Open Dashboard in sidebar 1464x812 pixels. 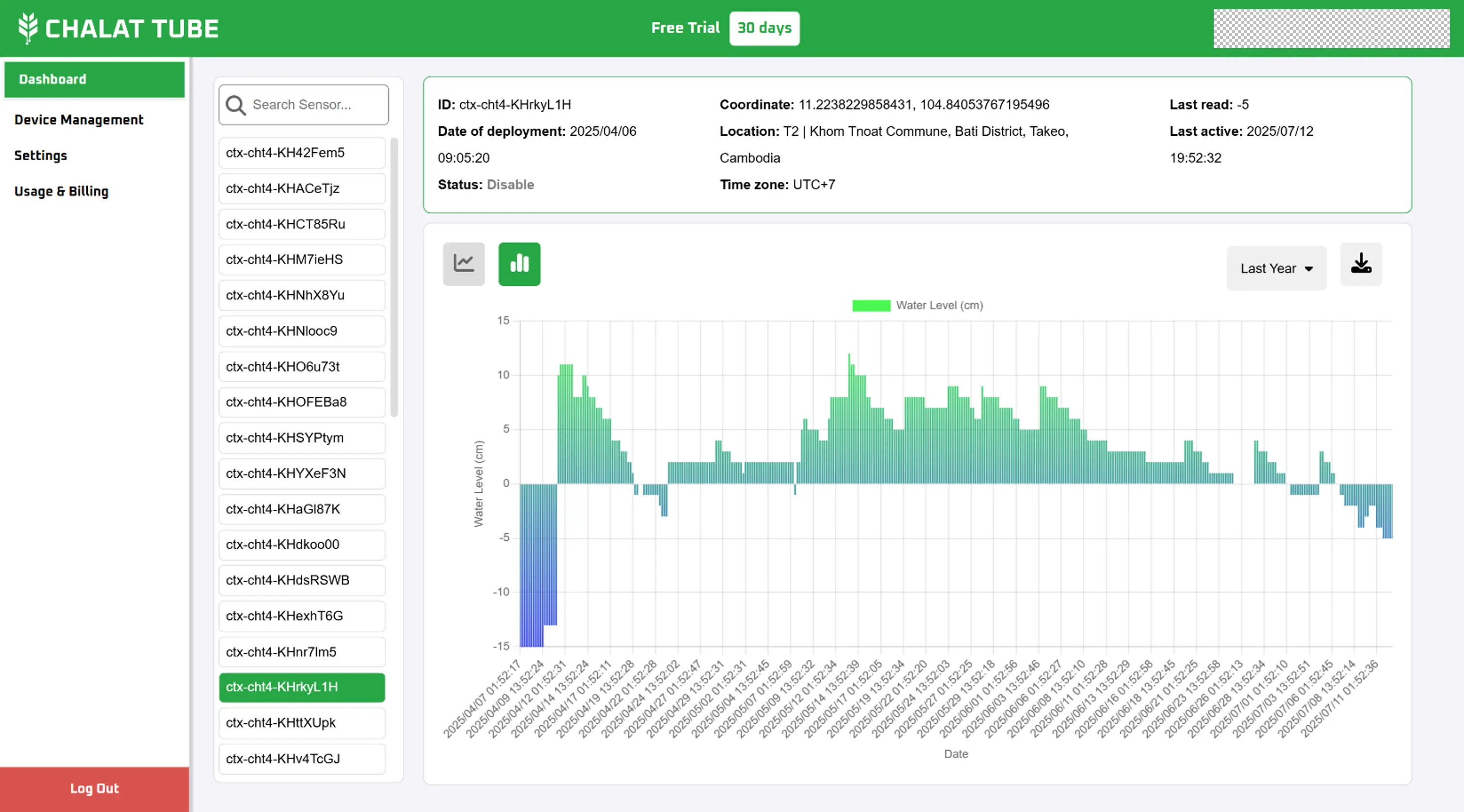94,79
